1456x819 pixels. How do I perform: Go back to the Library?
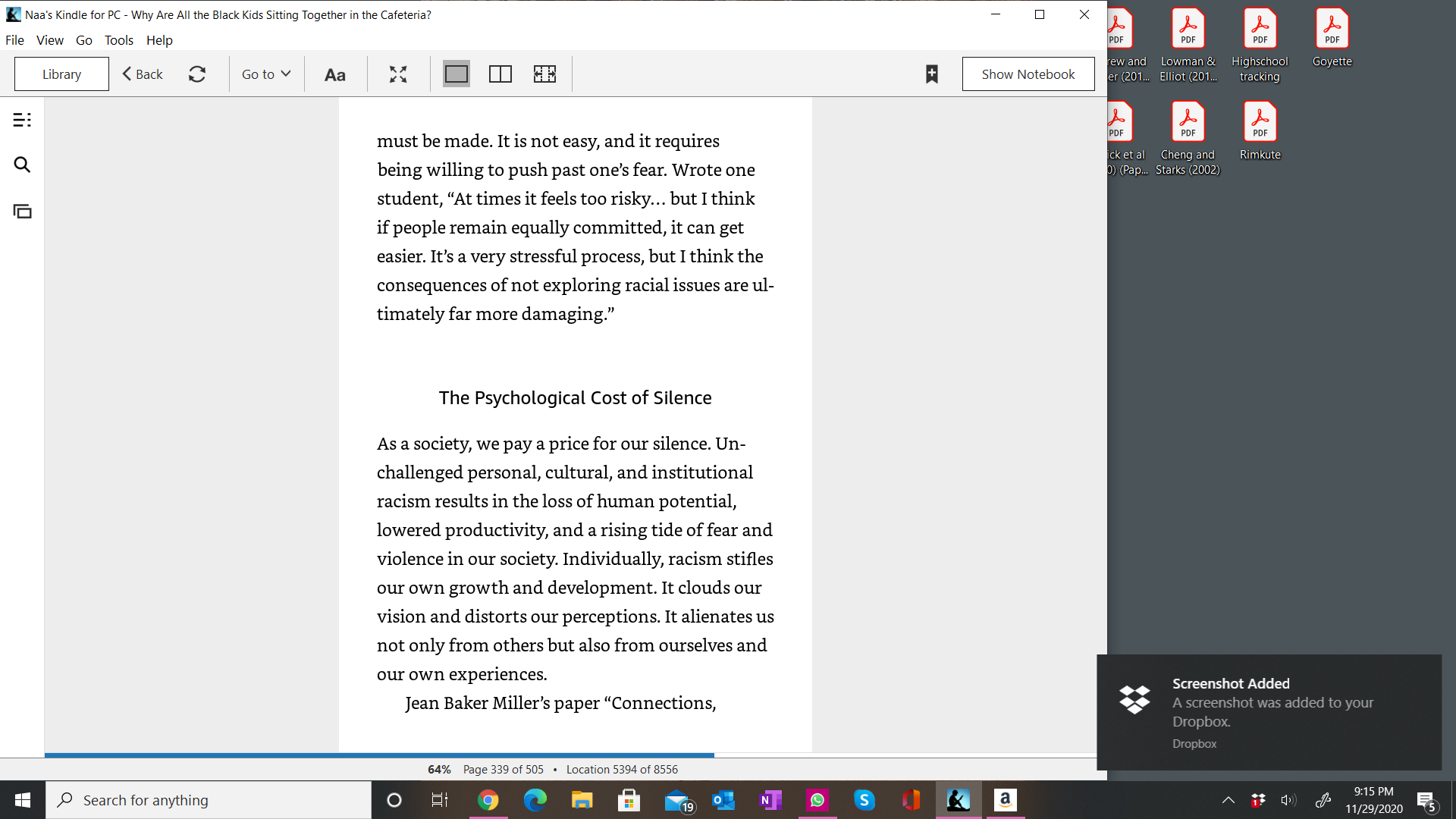[x=61, y=74]
